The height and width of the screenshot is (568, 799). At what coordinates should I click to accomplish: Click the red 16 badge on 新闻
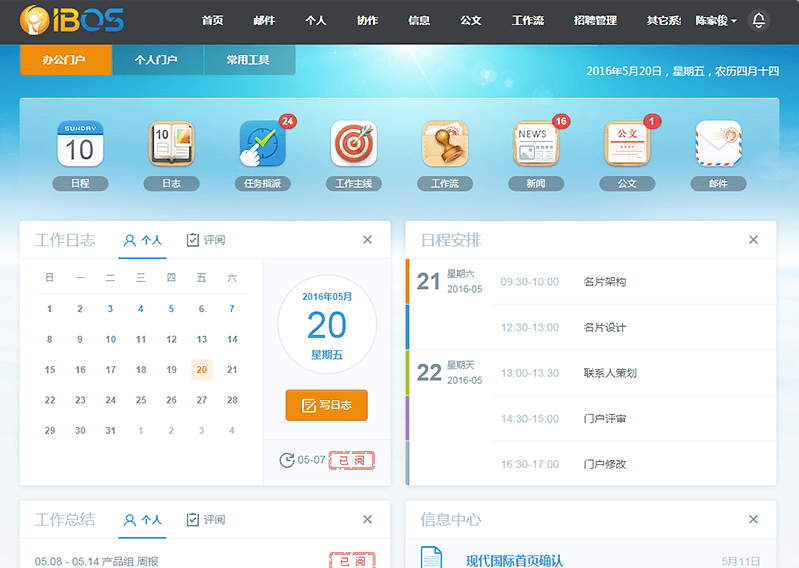click(561, 121)
